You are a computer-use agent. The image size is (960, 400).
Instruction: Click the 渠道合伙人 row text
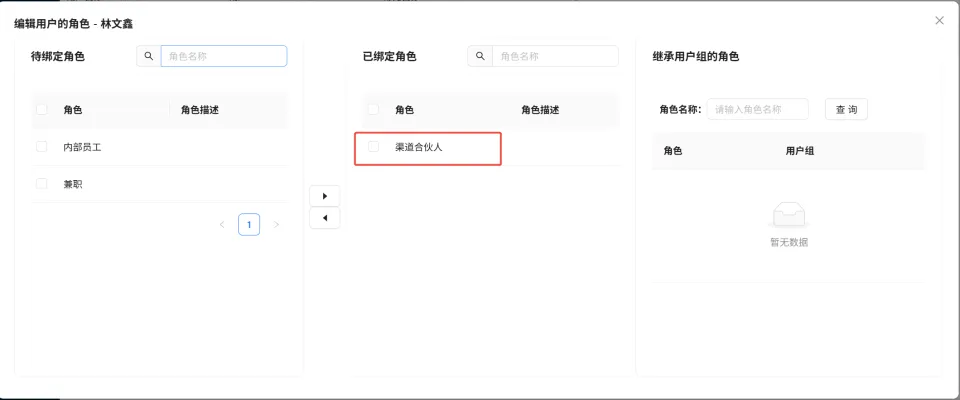419,147
